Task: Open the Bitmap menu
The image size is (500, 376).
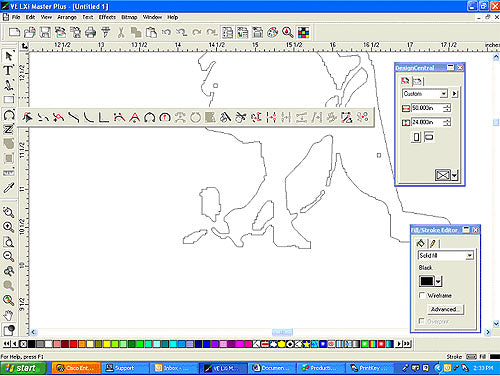Action: (129, 17)
